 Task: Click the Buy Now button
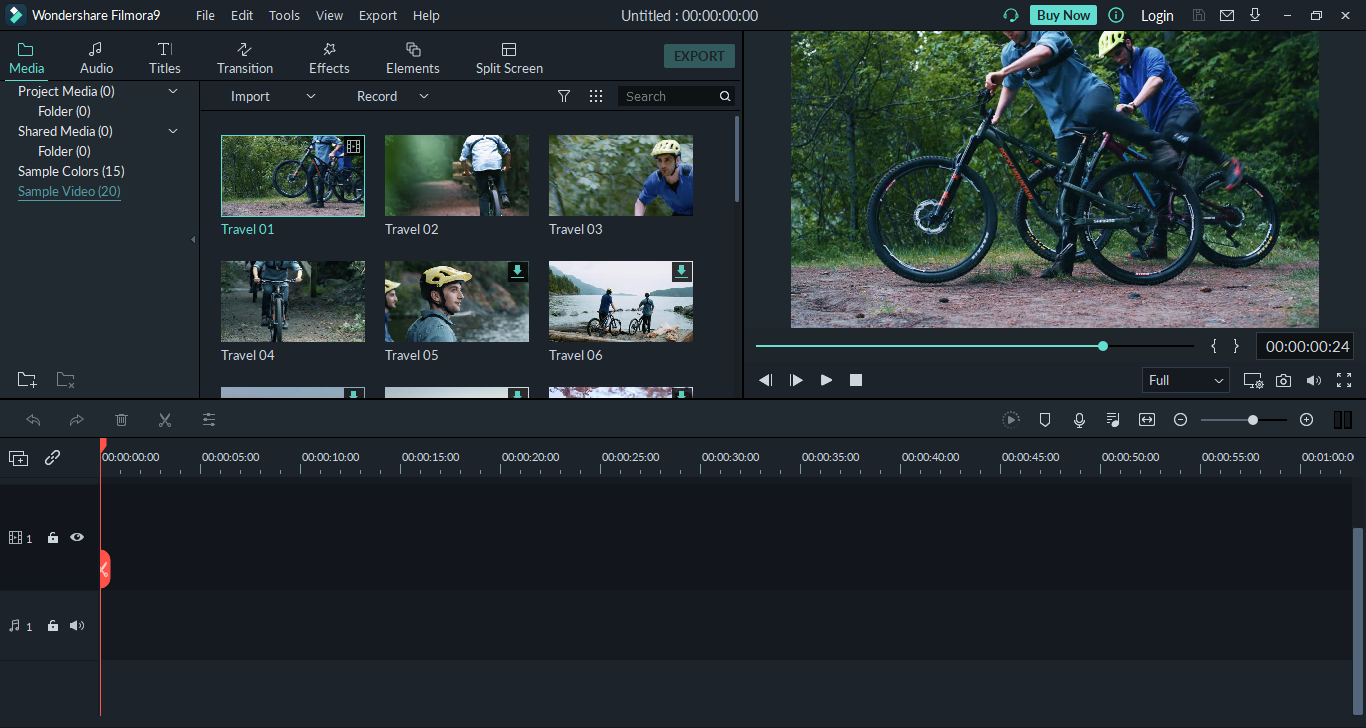(1063, 15)
